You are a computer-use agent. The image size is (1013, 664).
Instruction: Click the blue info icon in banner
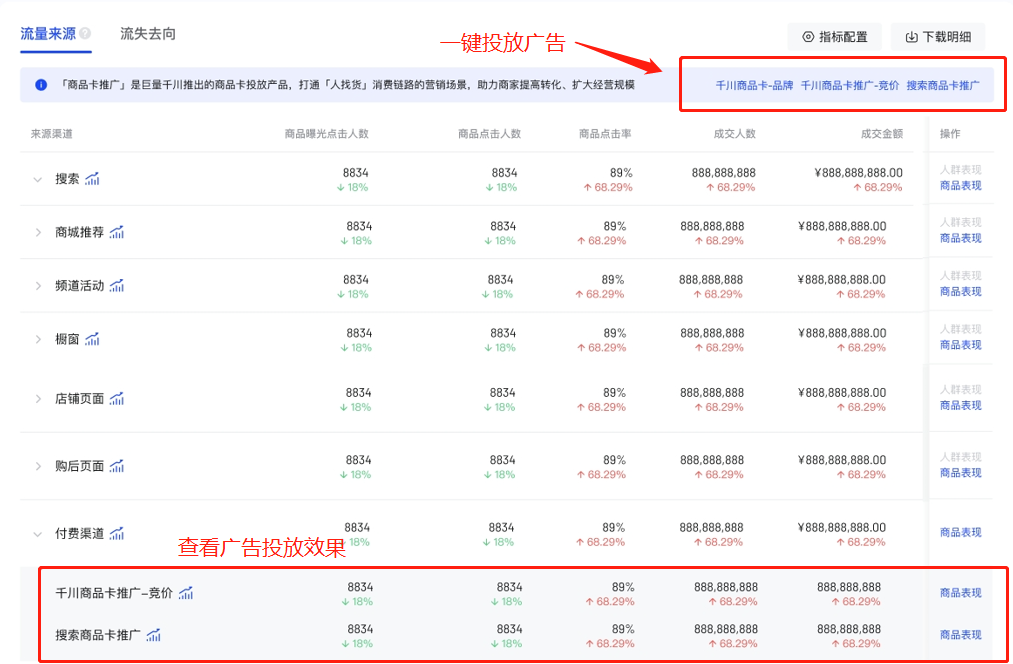[41, 85]
